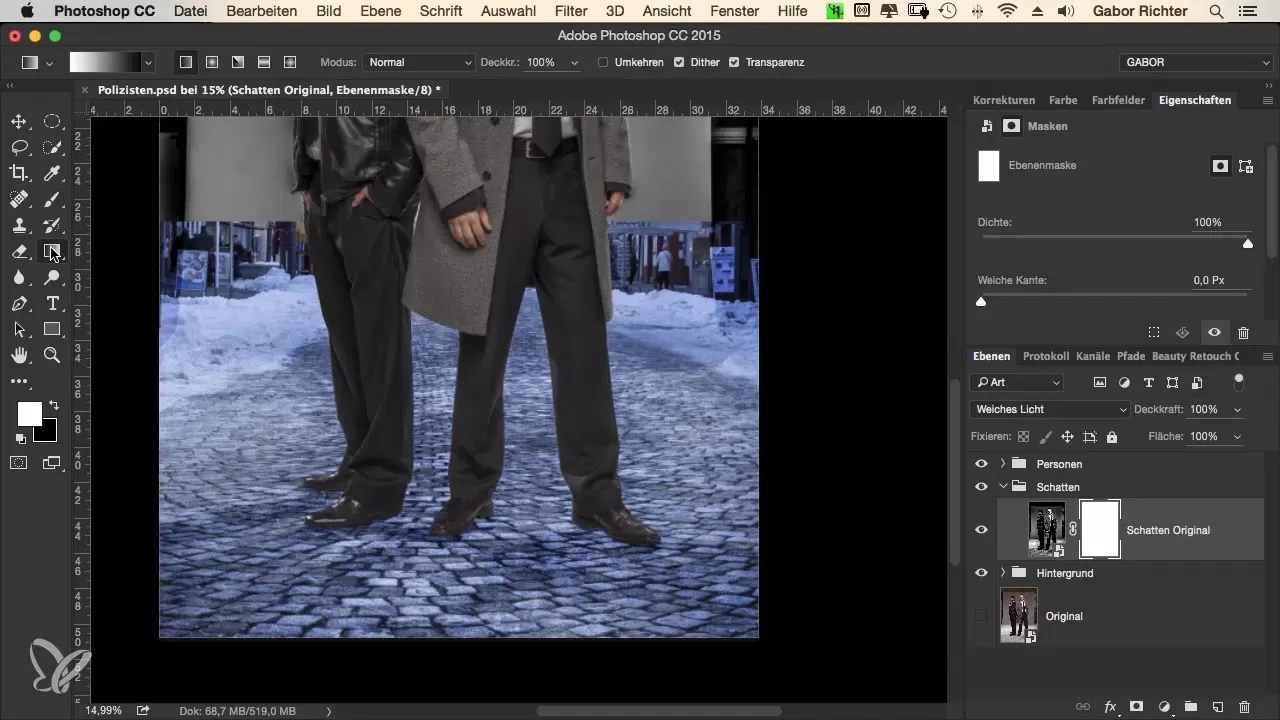Select the Eyedropper tool
This screenshot has width=1280, height=720.
[x=52, y=174]
